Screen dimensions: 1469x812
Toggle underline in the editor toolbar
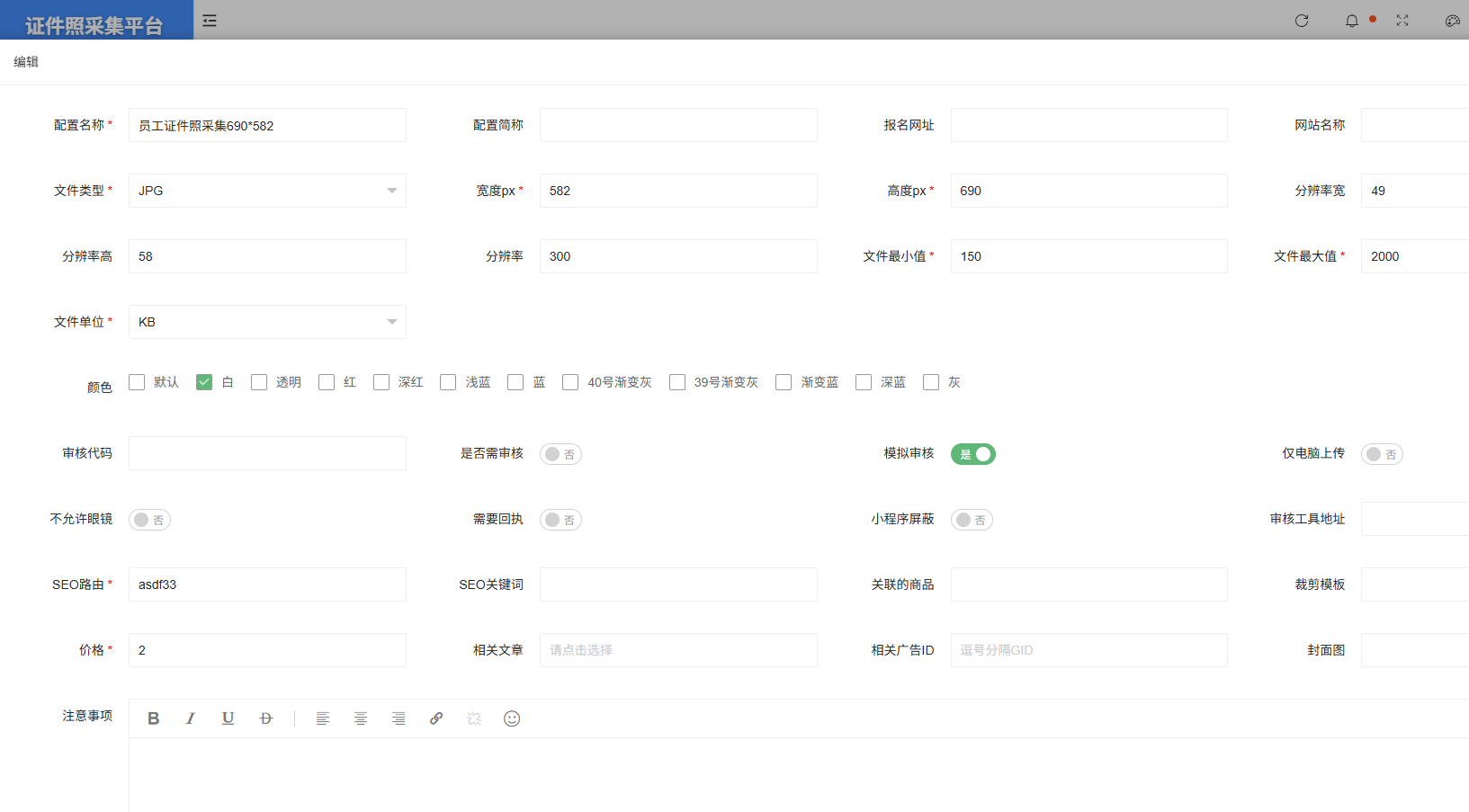228,718
